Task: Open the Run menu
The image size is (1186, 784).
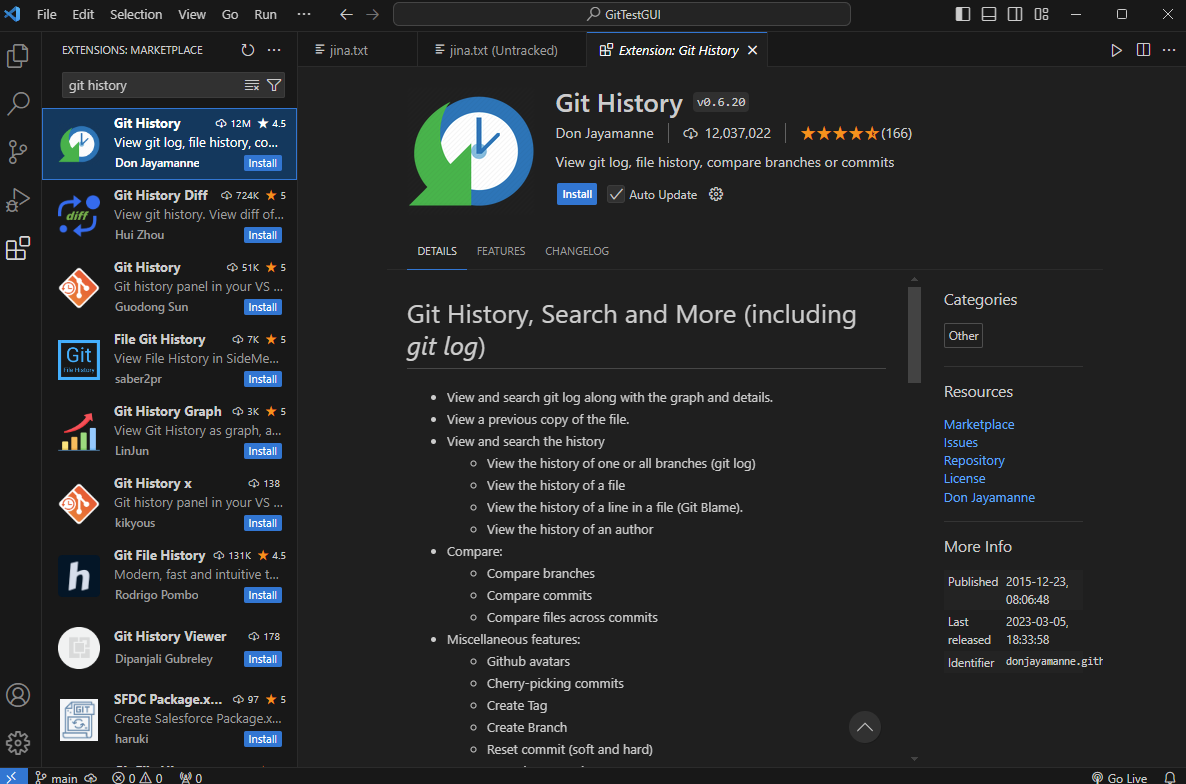Action: pos(265,14)
